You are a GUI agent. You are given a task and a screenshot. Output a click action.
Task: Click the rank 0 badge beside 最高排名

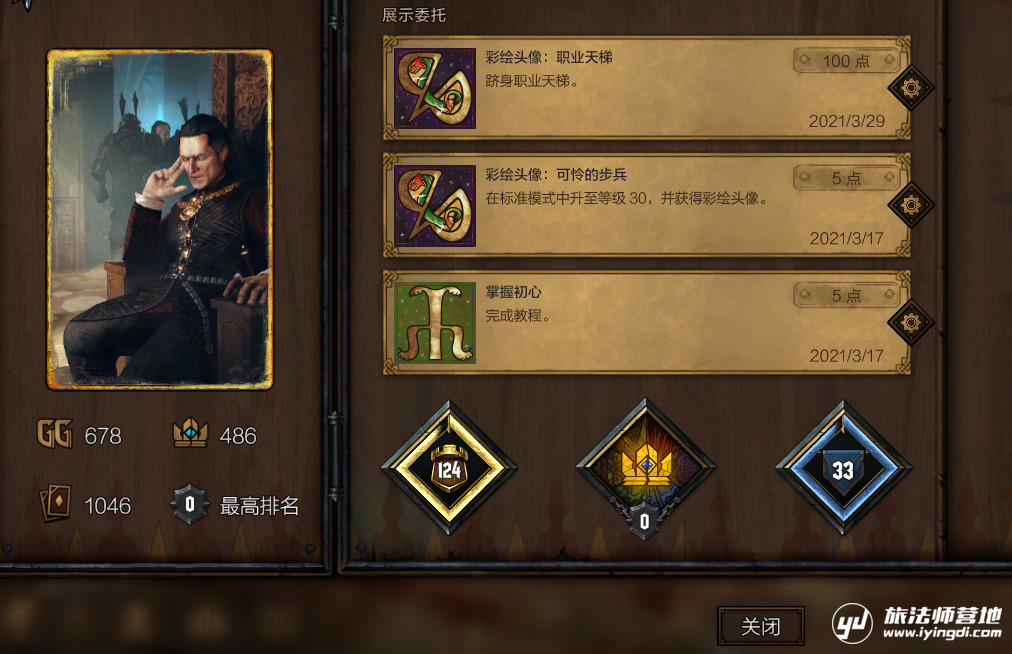coord(190,504)
